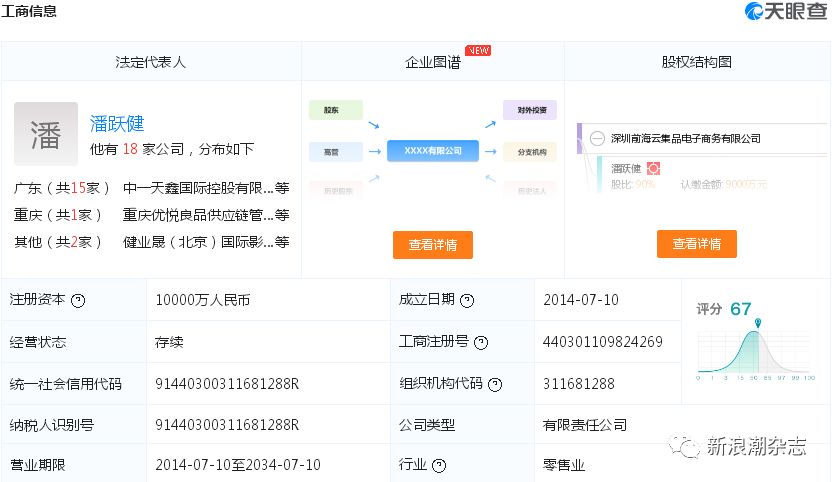Click the 天眼查 logo
This screenshot has width=833, height=482.
click(785, 11)
